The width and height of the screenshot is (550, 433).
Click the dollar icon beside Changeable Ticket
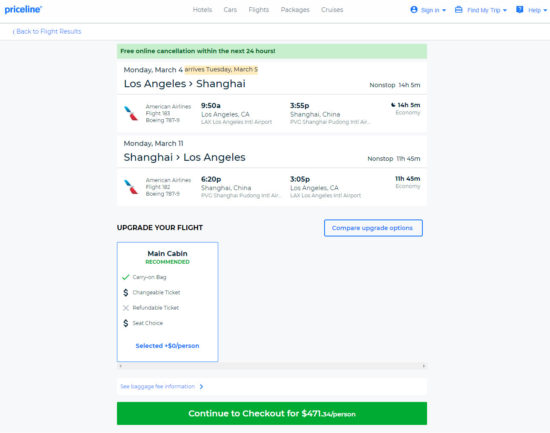point(126,292)
